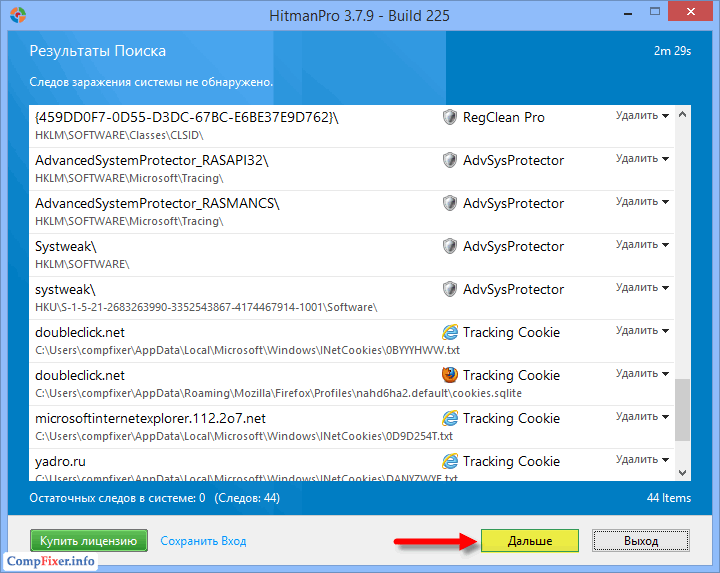Image resolution: width=720 pixels, height=573 pixels.
Task: Click shield icon in systweak\ HKU row
Action: click(450, 289)
